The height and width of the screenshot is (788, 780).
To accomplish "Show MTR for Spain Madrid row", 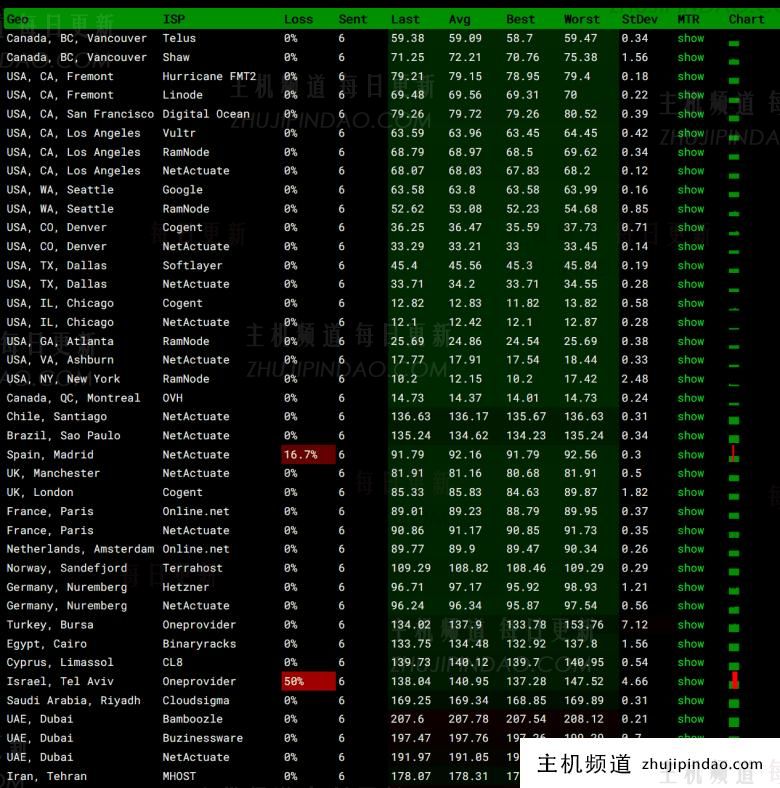I will [691, 455].
